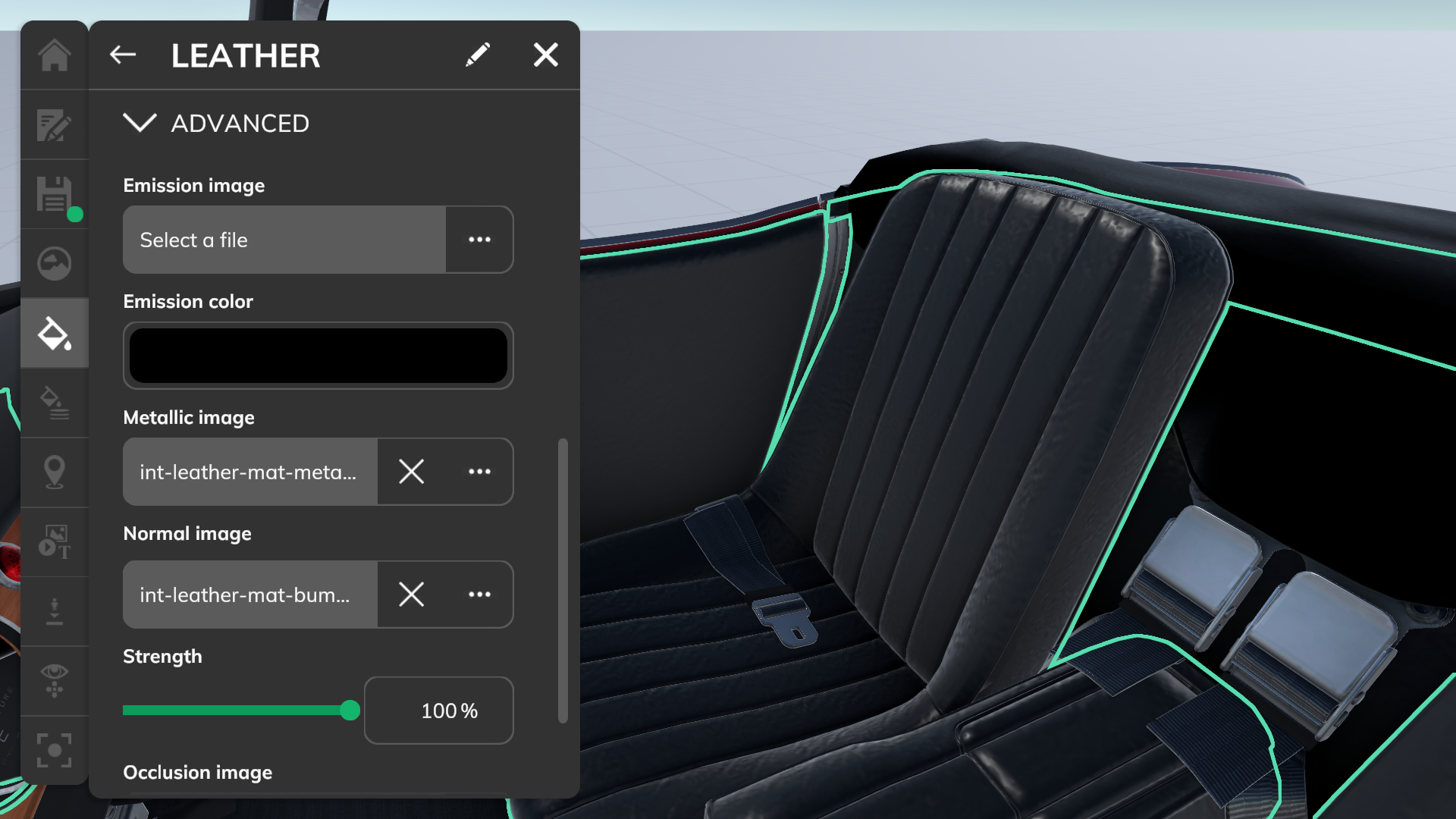Viewport: 1456px width, 819px height.
Task: Edit the Leather material name
Action: coord(478,54)
